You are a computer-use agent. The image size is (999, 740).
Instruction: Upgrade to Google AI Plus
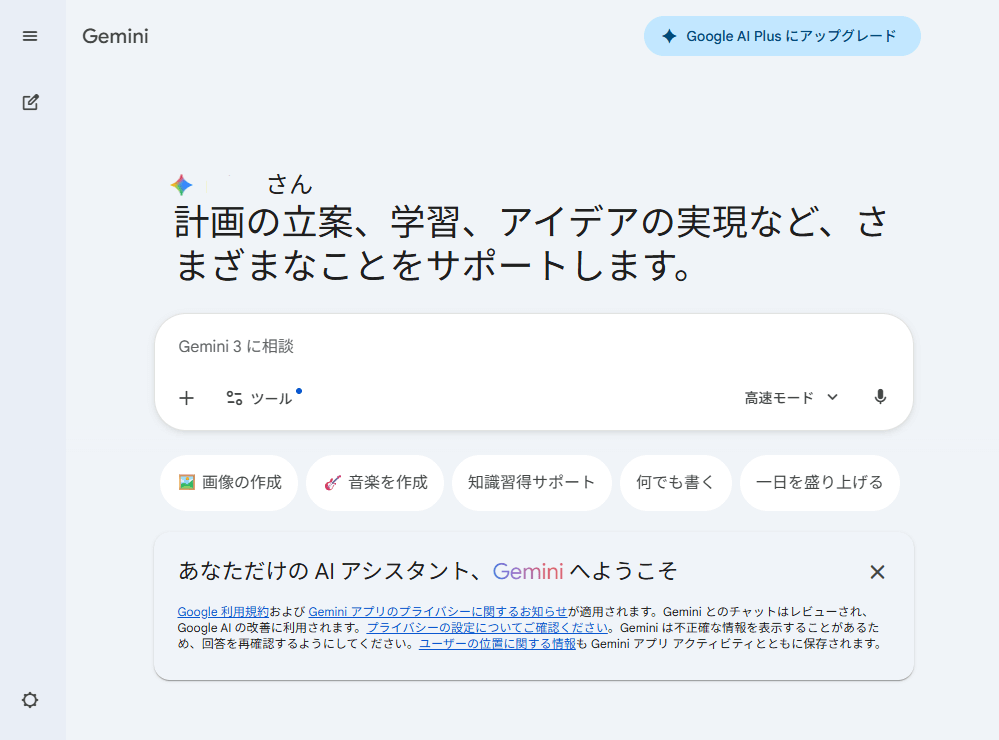tap(782, 36)
